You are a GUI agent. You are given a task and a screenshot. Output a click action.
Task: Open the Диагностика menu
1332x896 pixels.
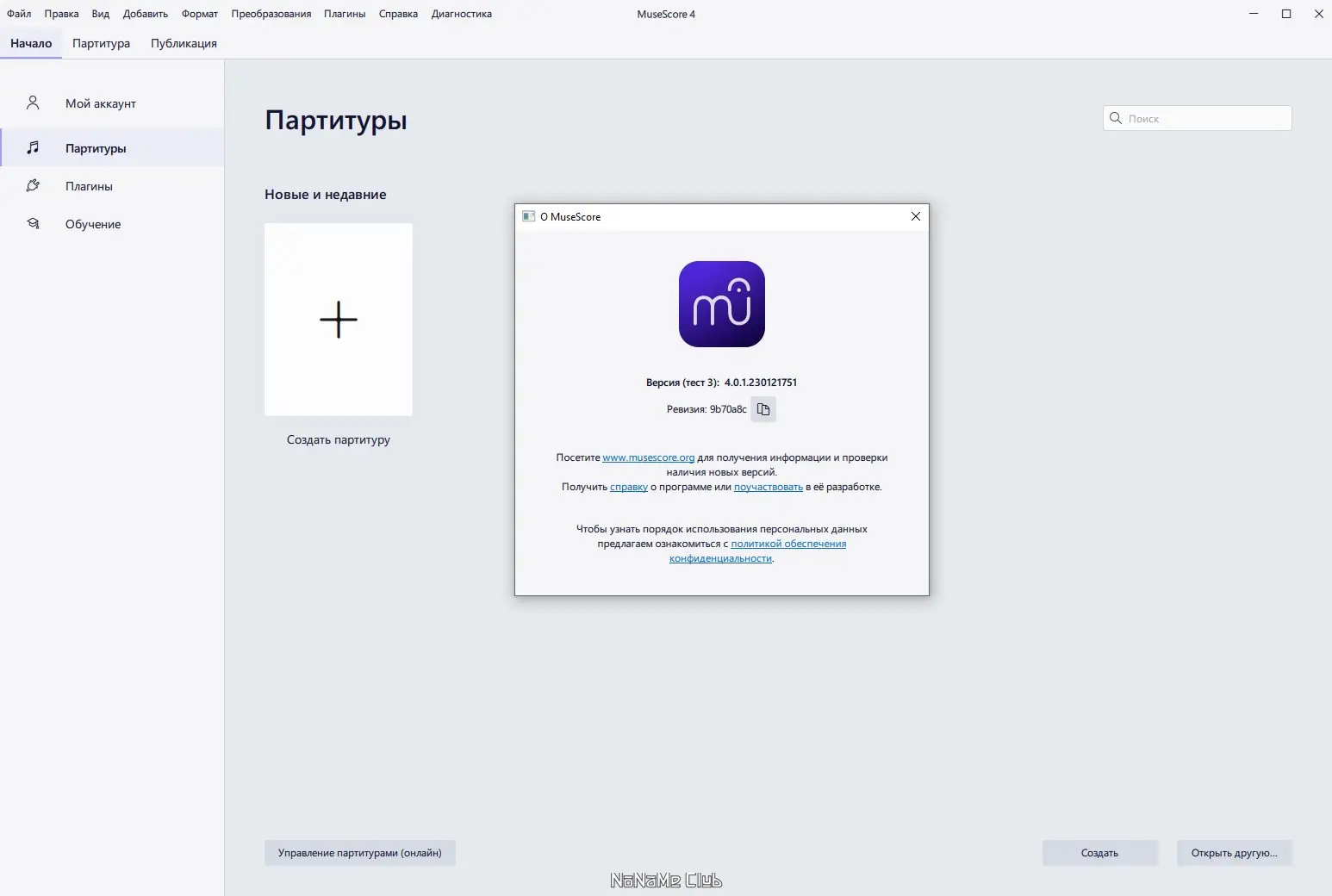pyautogui.click(x=462, y=13)
